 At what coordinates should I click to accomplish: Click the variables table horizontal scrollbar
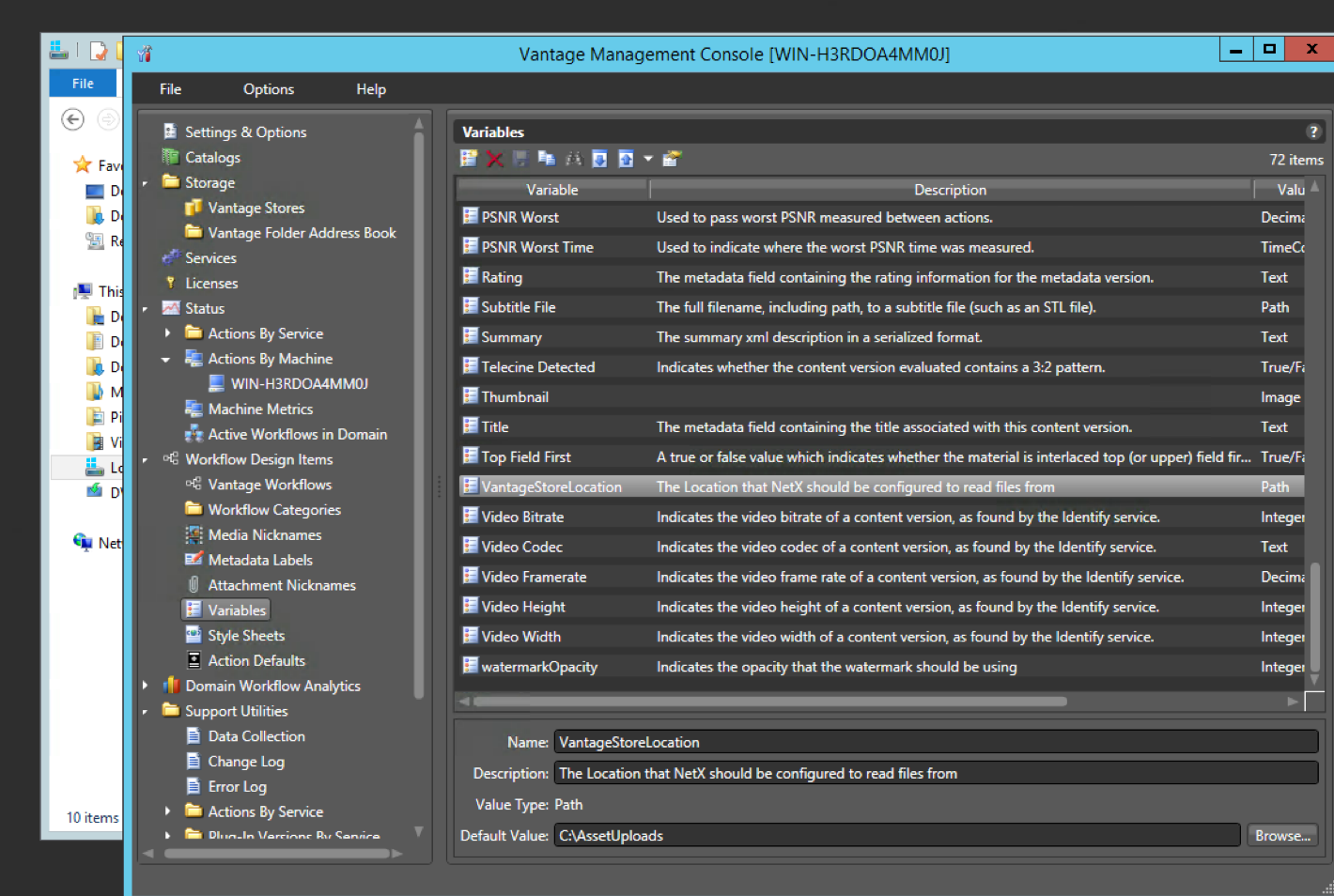pyautogui.click(x=770, y=701)
